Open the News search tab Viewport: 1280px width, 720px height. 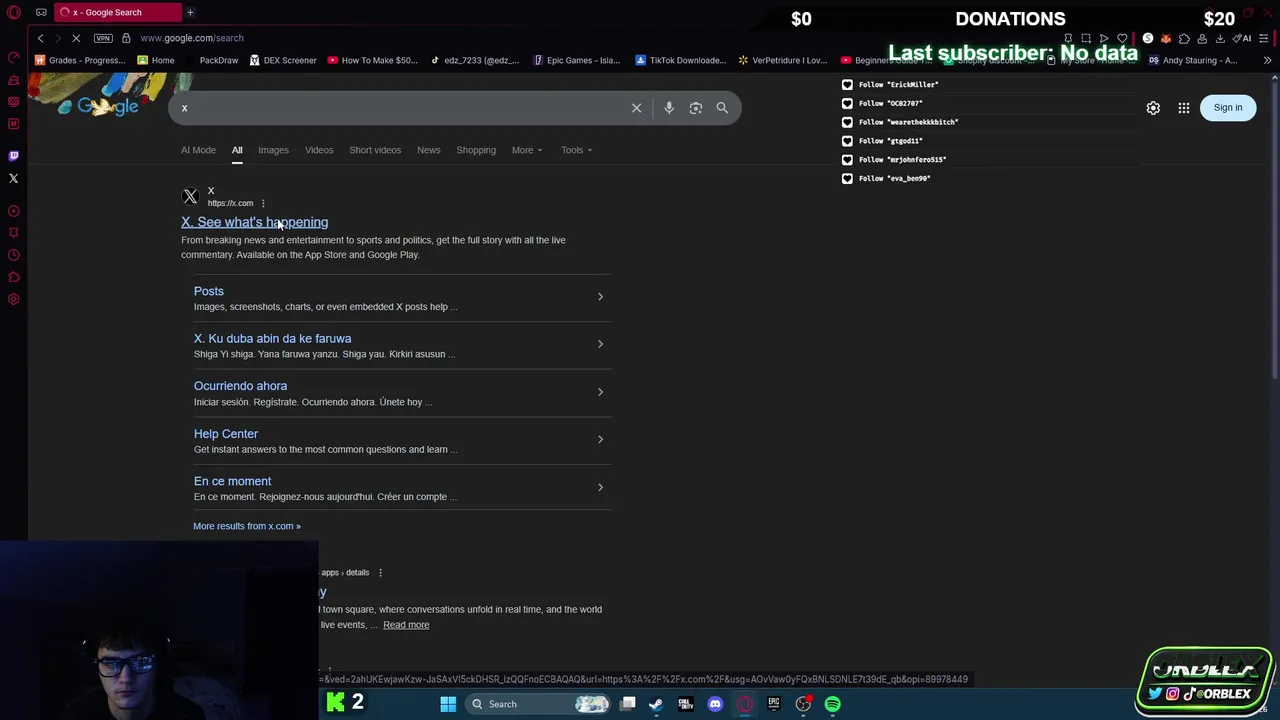click(428, 150)
